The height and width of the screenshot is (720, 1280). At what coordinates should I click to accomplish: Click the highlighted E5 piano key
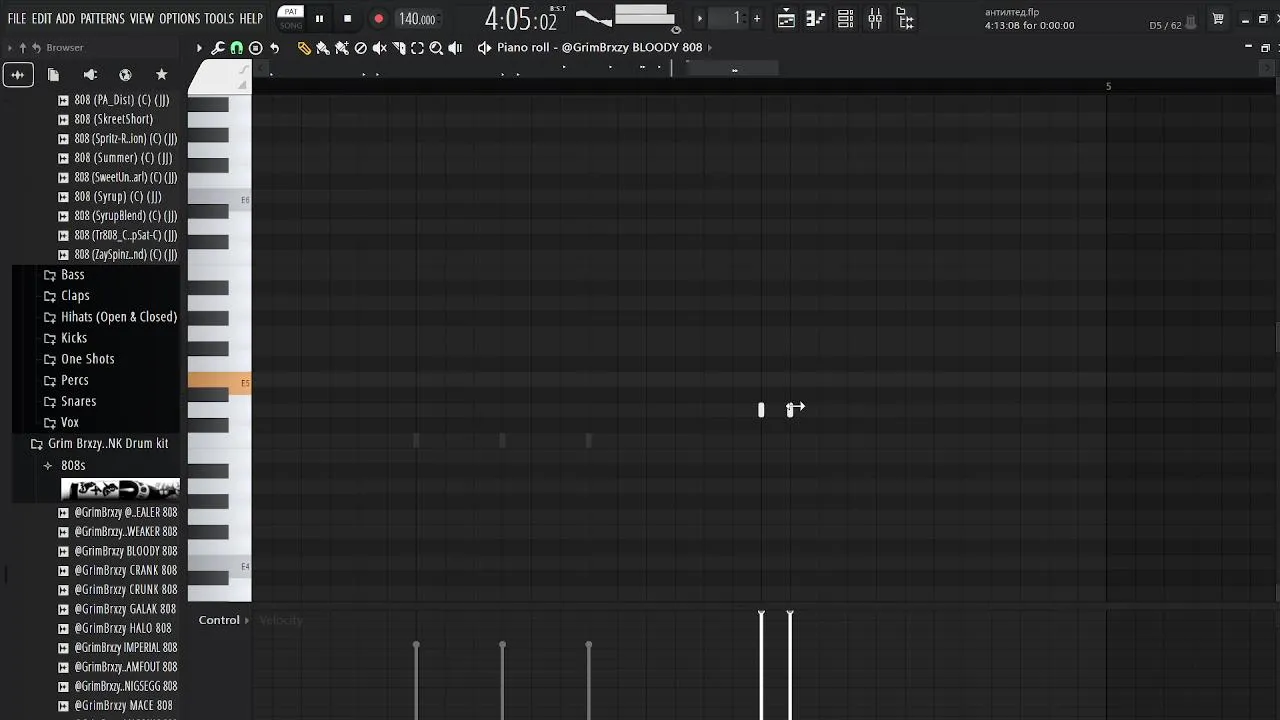(x=220, y=382)
